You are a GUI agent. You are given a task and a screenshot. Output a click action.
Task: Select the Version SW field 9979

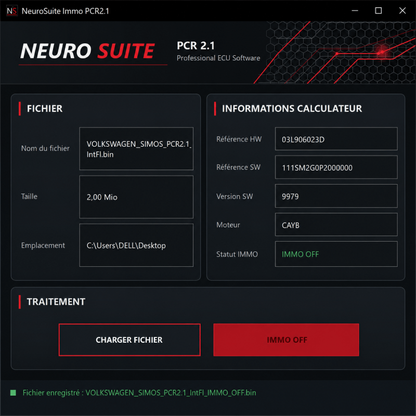pyautogui.click(x=336, y=196)
